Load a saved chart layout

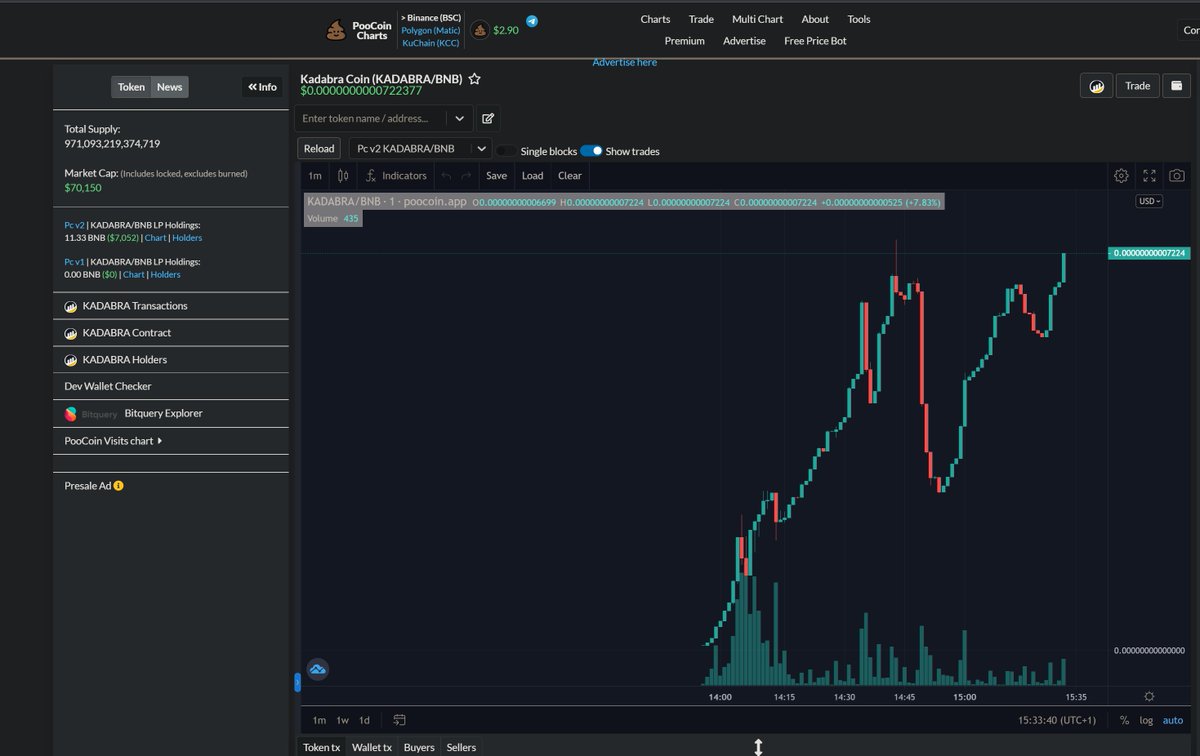coord(532,176)
